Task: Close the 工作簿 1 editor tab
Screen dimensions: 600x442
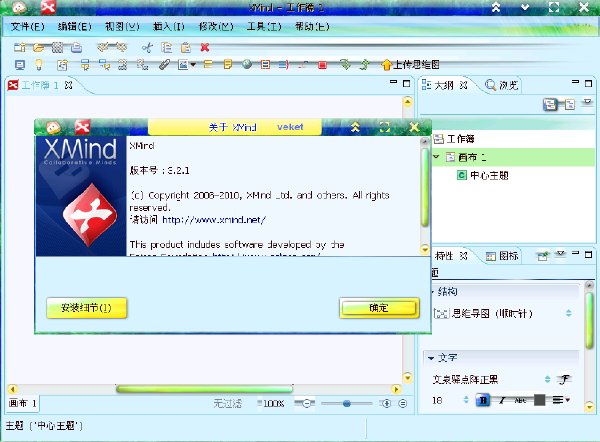Action: pos(68,85)
